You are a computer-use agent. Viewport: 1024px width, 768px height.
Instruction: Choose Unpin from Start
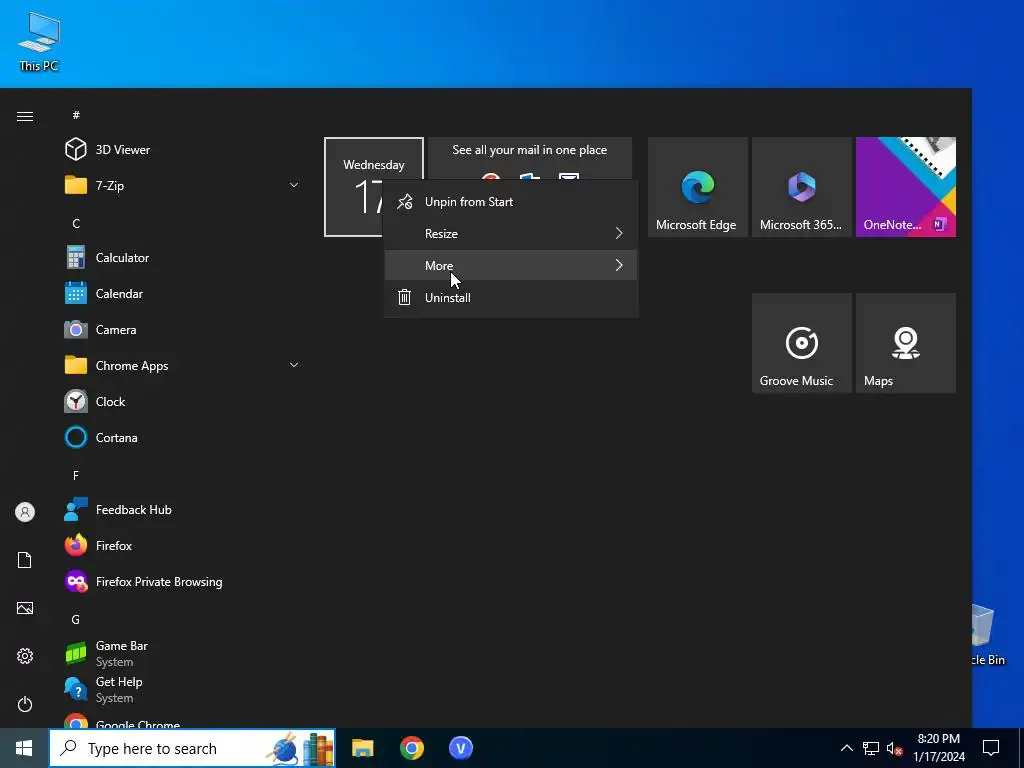(x=511, y=202)
